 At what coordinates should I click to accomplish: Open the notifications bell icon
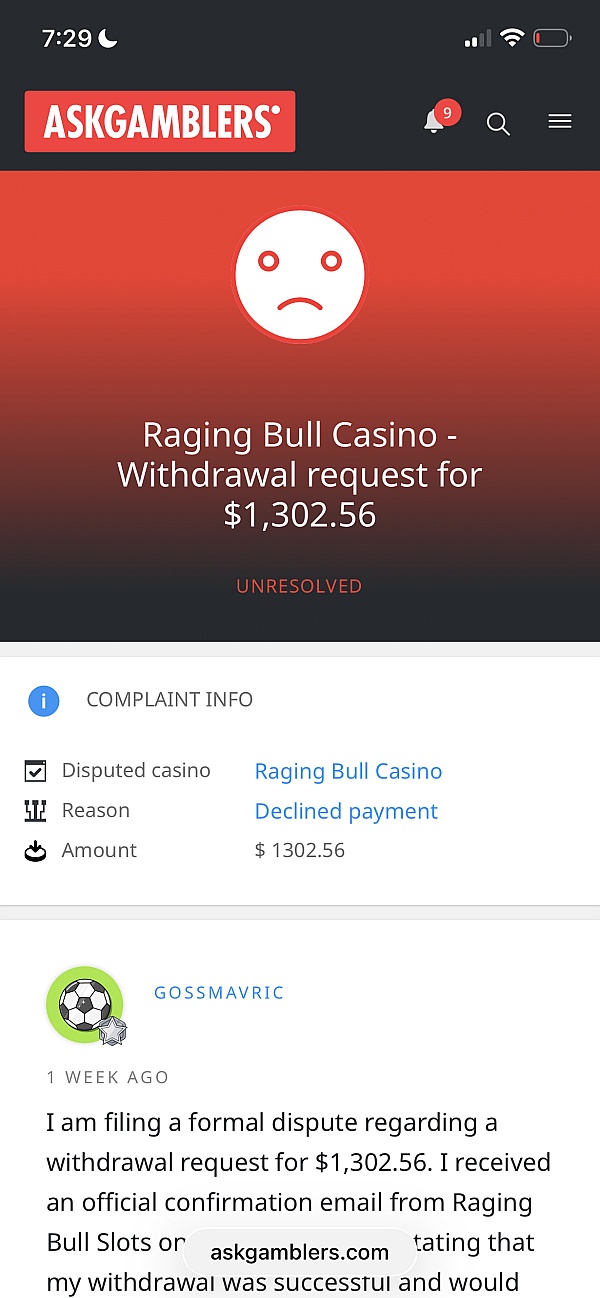(x=434, y=122)
